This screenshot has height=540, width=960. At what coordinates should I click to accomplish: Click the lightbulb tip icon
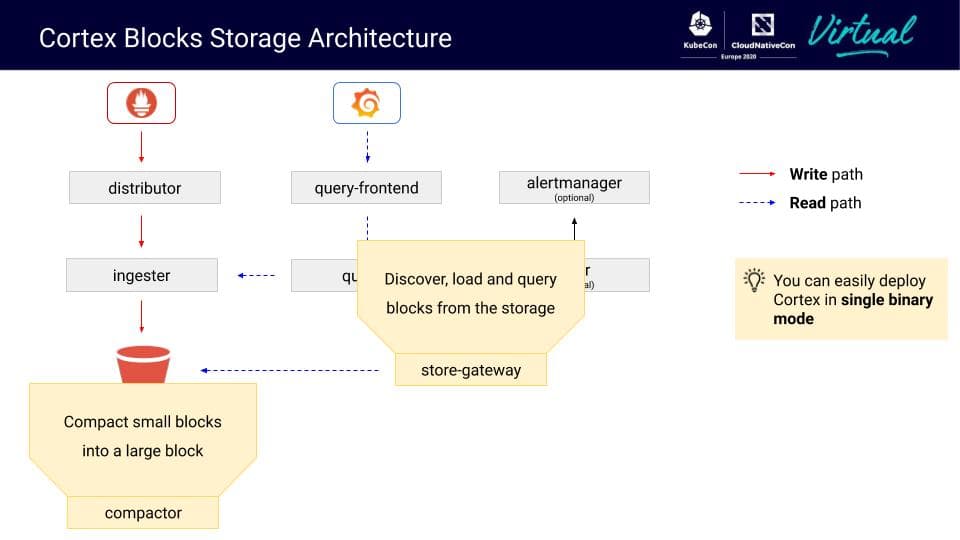(x=754, y=280)
